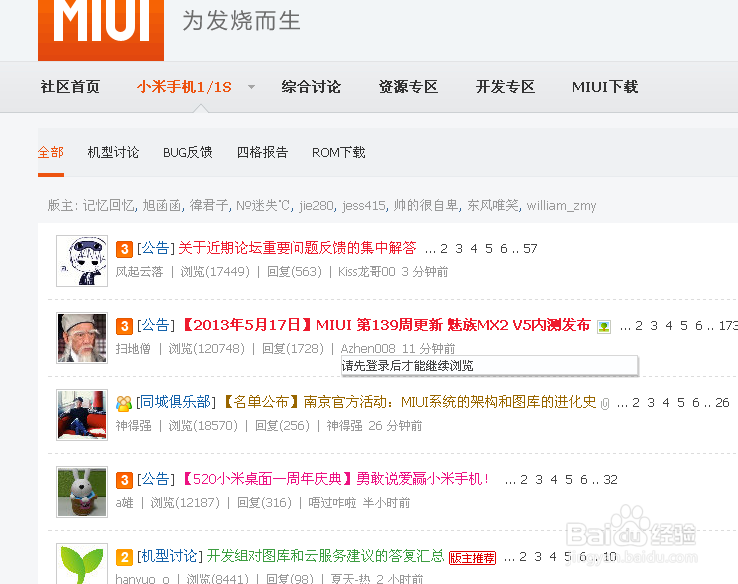Switch to the 机型讨论 tab

point(113,152)
